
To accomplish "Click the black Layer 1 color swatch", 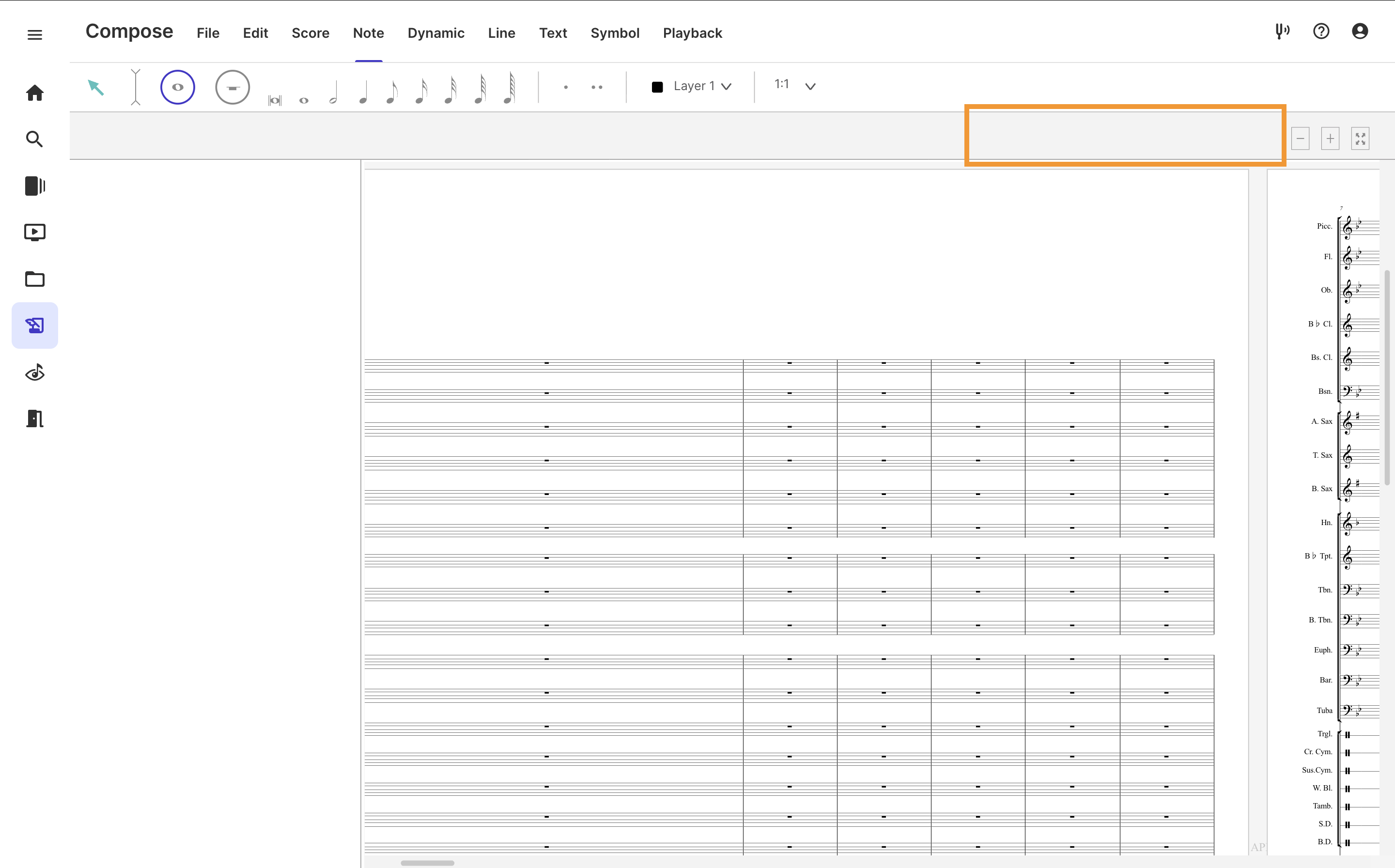I will pyautogui.click(x=657, y=87).
